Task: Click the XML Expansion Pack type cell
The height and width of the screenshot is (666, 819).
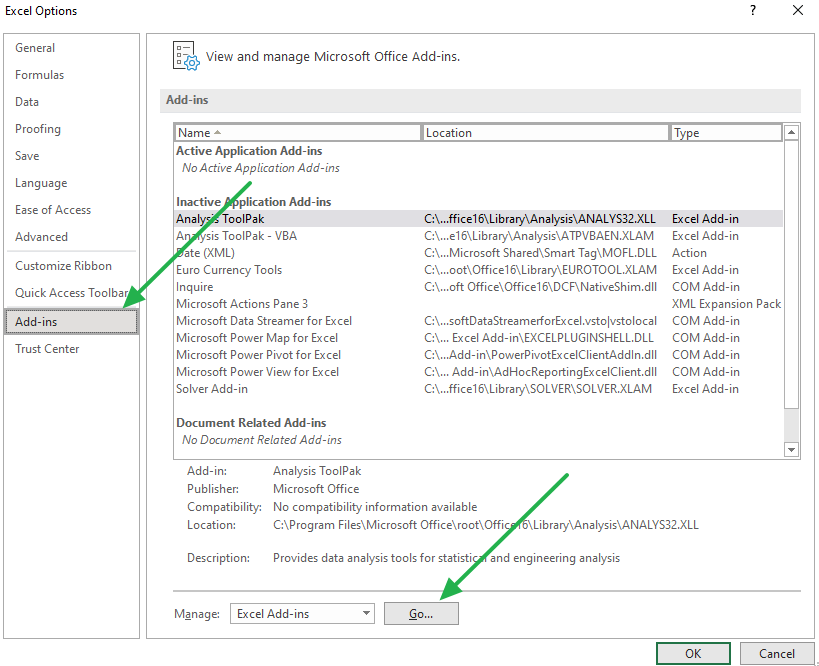Action: pyautogui.click(x=726, y=304)
